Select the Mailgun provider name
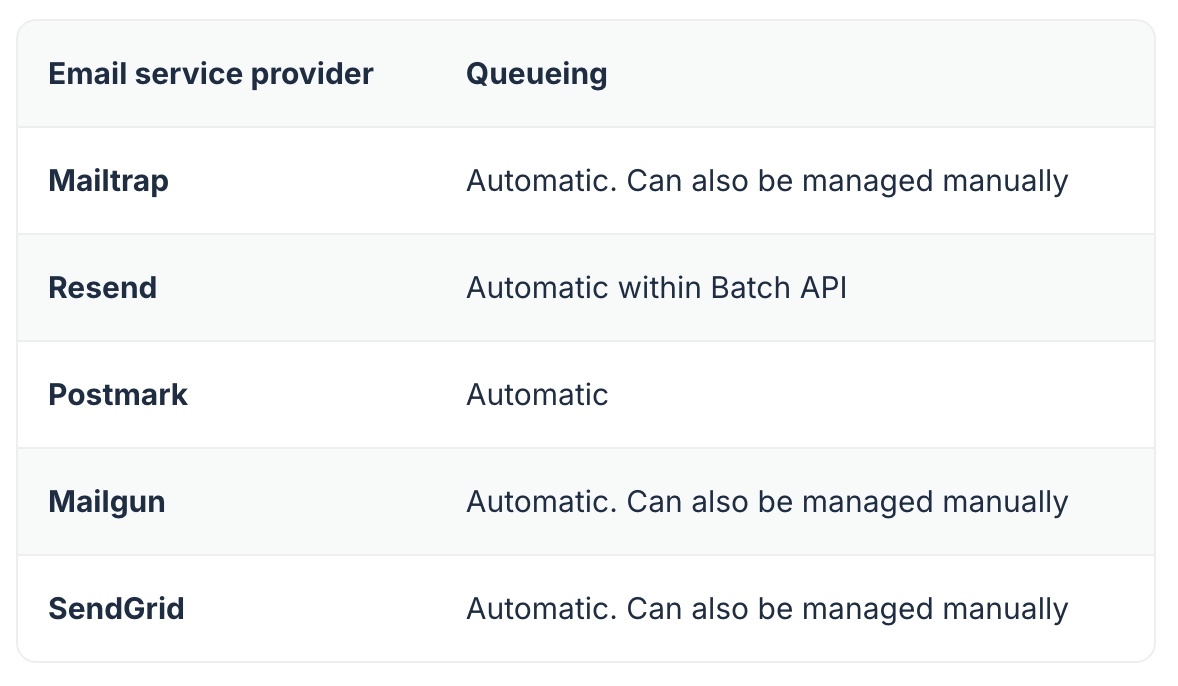Screen dimensions: 1178x686 [x=107, y=502]
